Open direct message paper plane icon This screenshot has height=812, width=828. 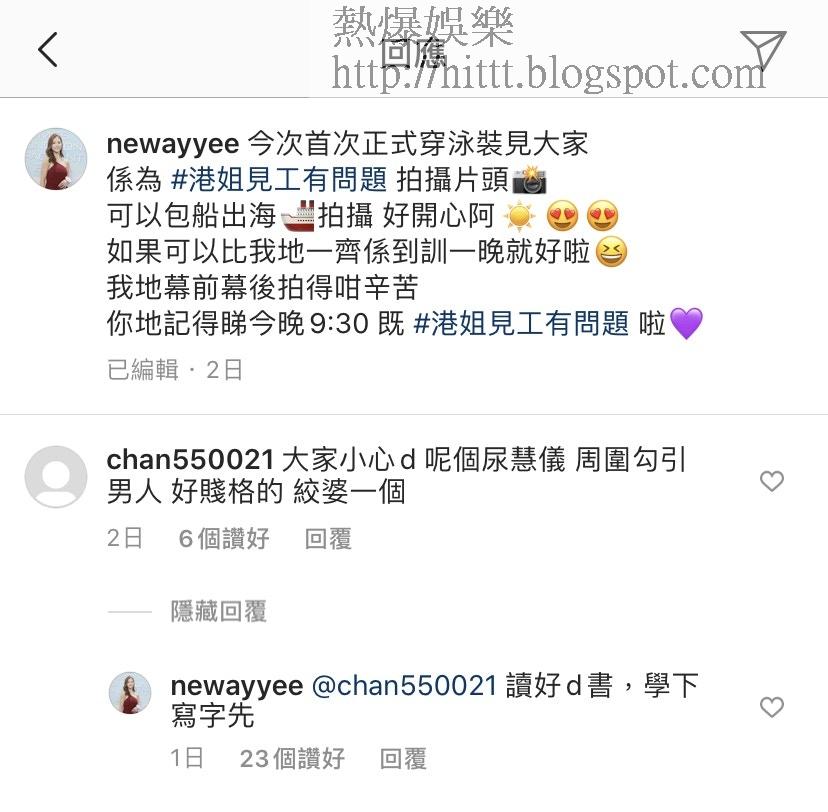pos(763,50)
